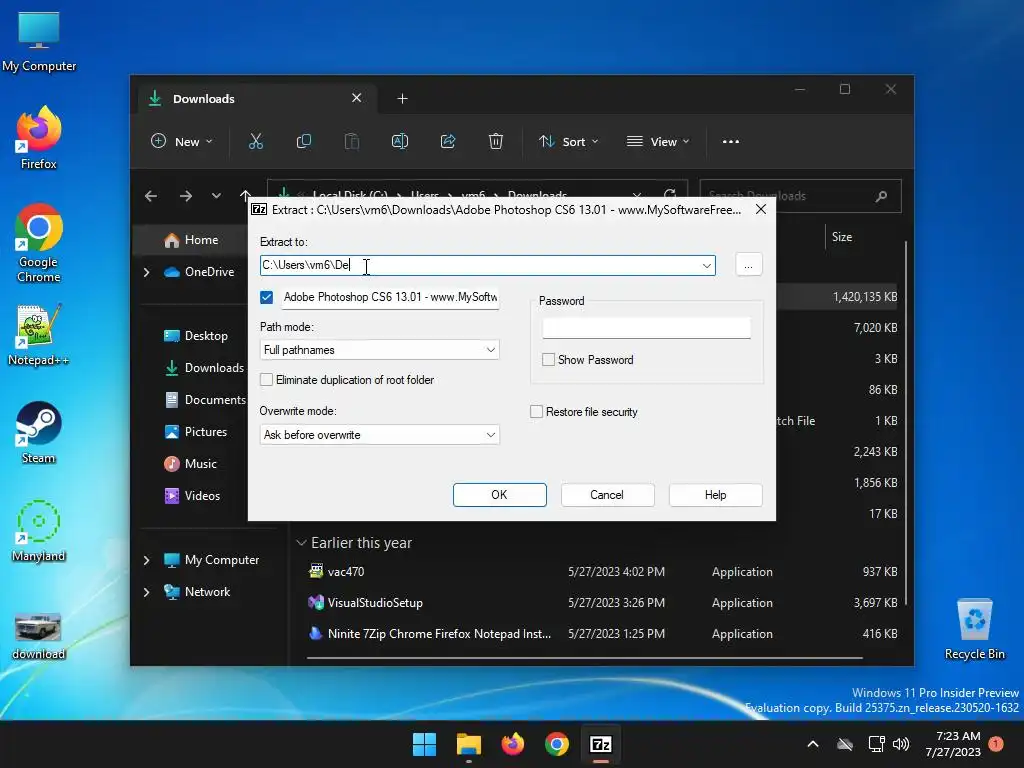
Task: Expand Network in the navigation pane
Action: 146,592
